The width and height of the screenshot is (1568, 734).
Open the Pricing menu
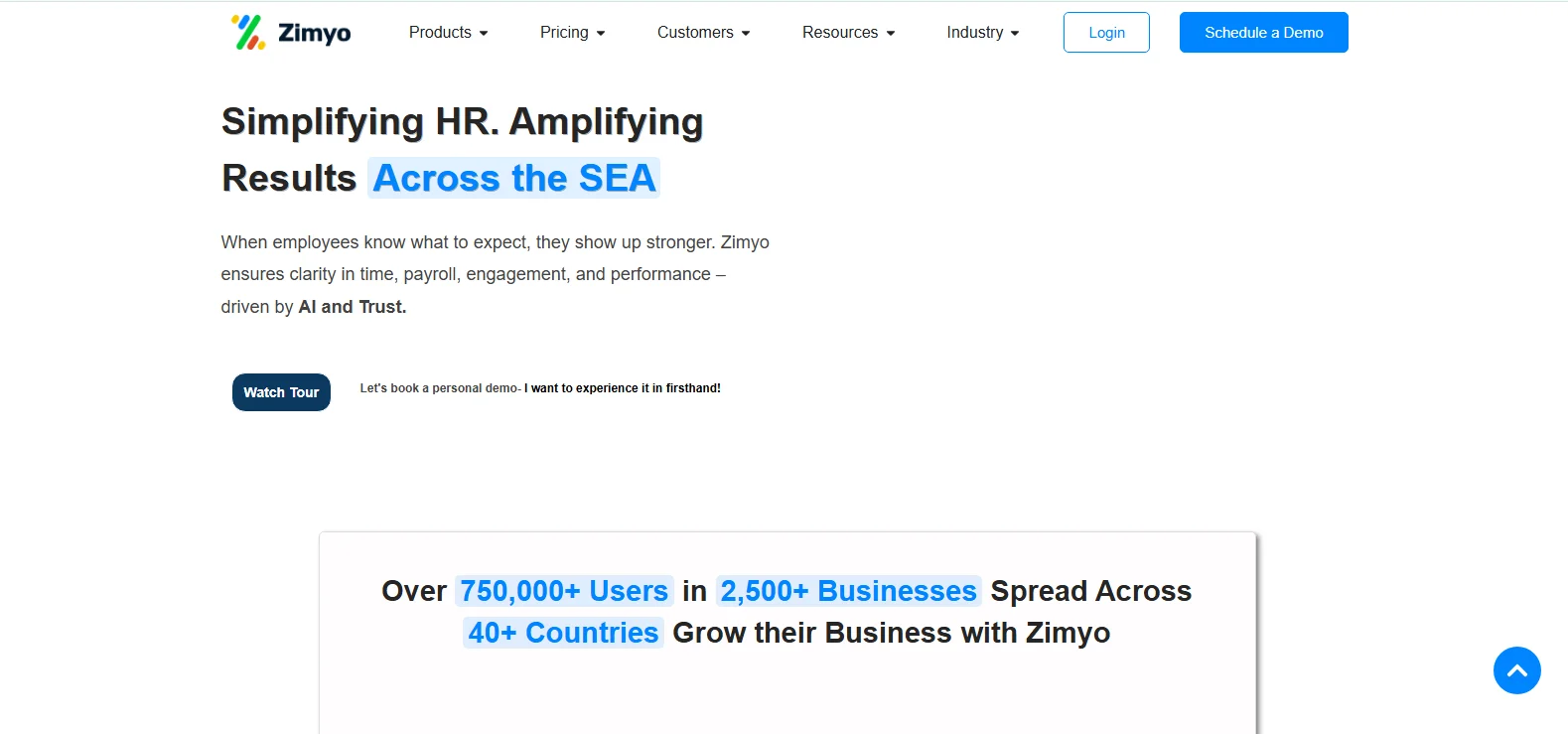point(564,33)
